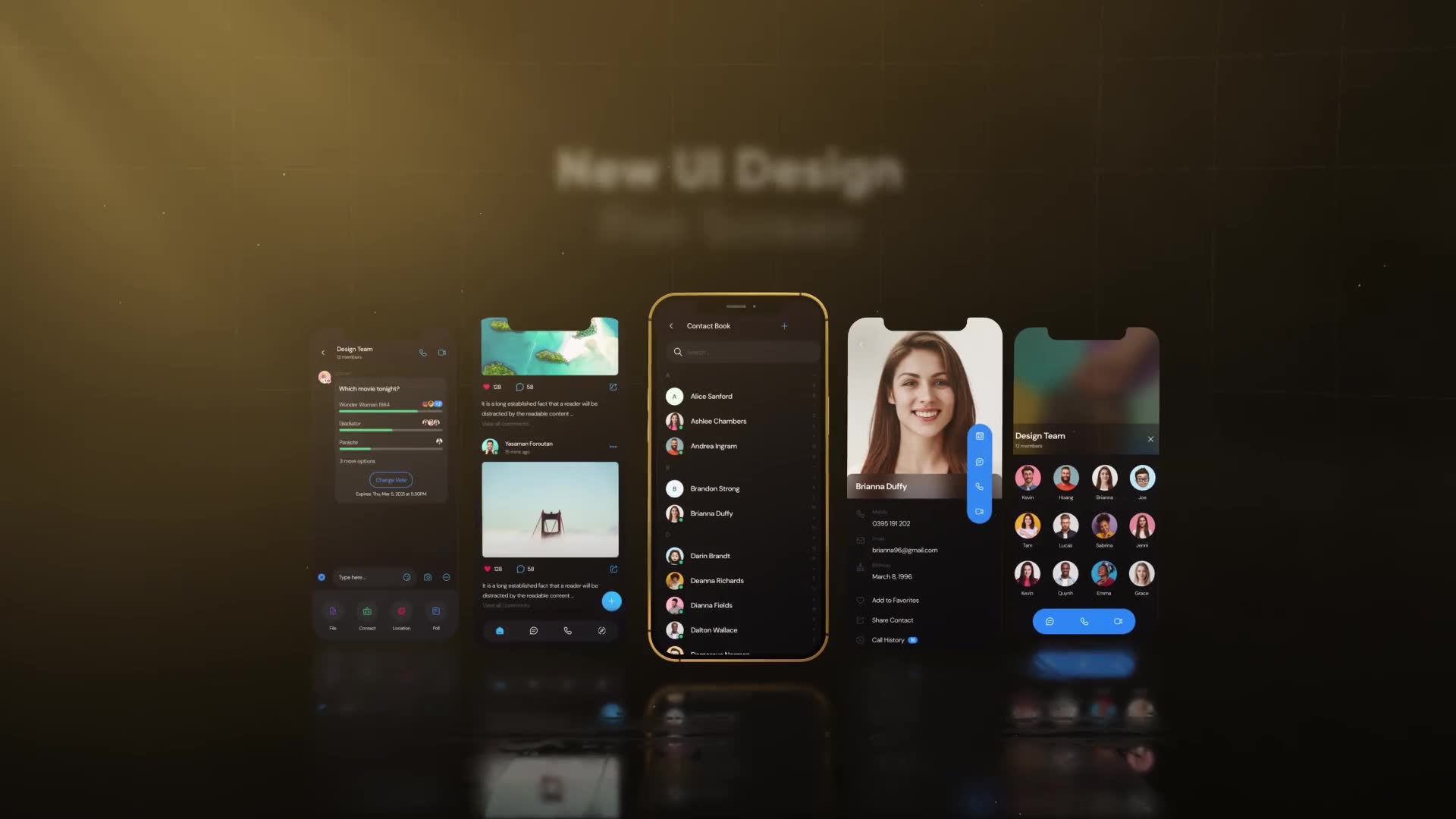
Task: Click the add contact plus icon
Action: tap(784, 325)
